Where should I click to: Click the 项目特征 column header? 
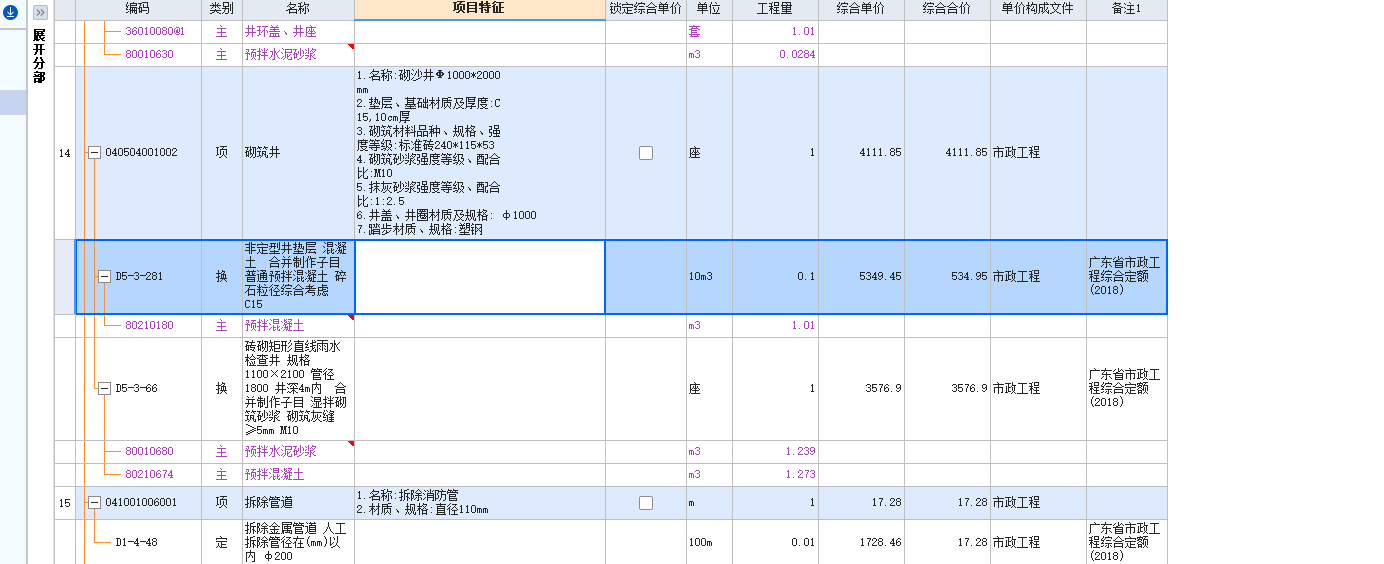click(480, 9)
